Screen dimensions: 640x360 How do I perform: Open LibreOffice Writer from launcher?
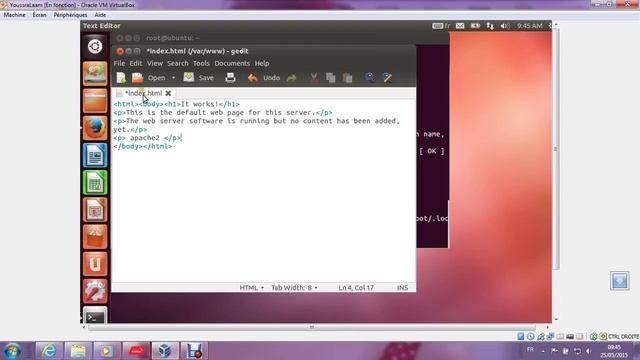coord(95,155)
